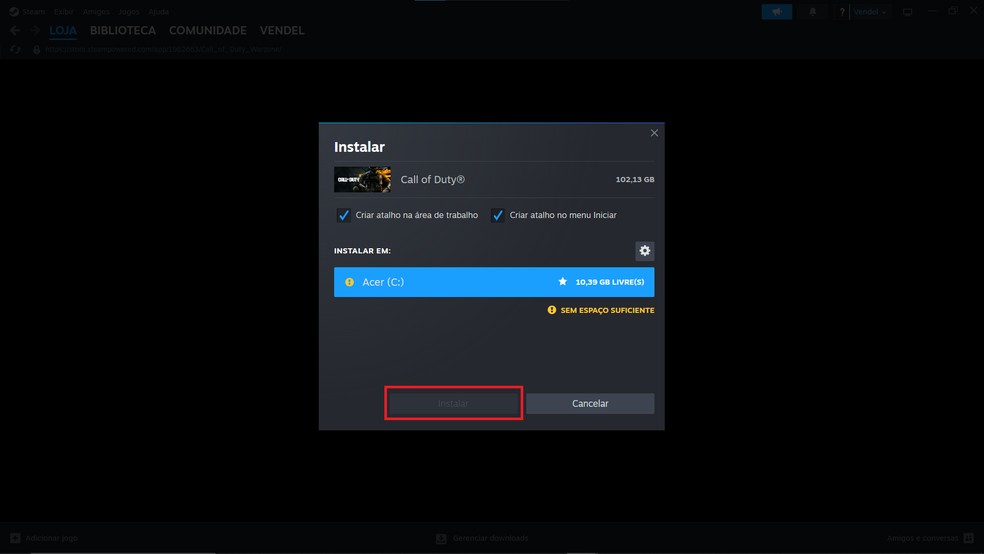Open notifications bell

coord(812,11)
